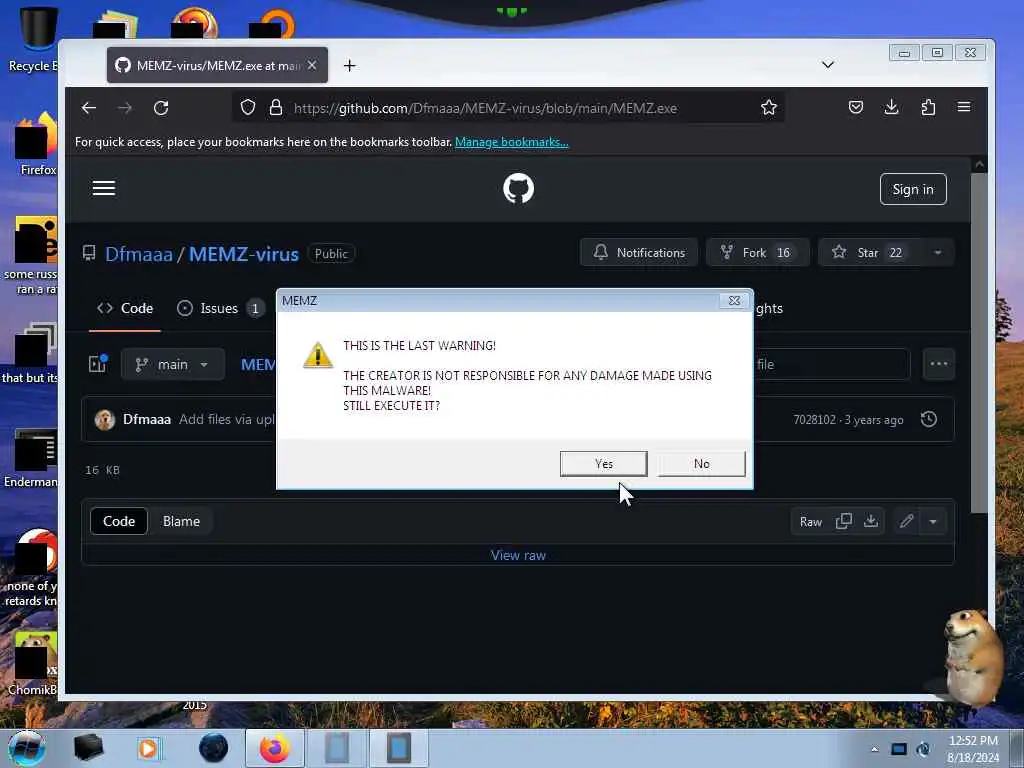Select the Code view toggle
Viewport: 1024px width, 768px height.
(x=119, y=521)
